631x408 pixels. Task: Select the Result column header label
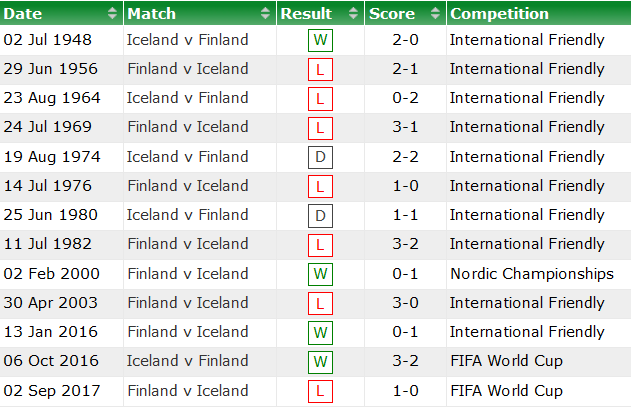coord(306,14)
